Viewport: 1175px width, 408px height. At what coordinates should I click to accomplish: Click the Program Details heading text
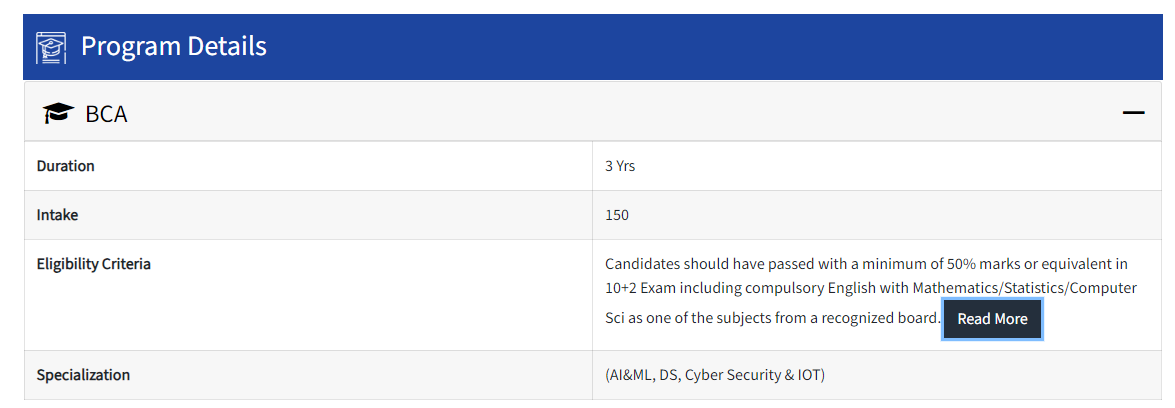point(173,46)
